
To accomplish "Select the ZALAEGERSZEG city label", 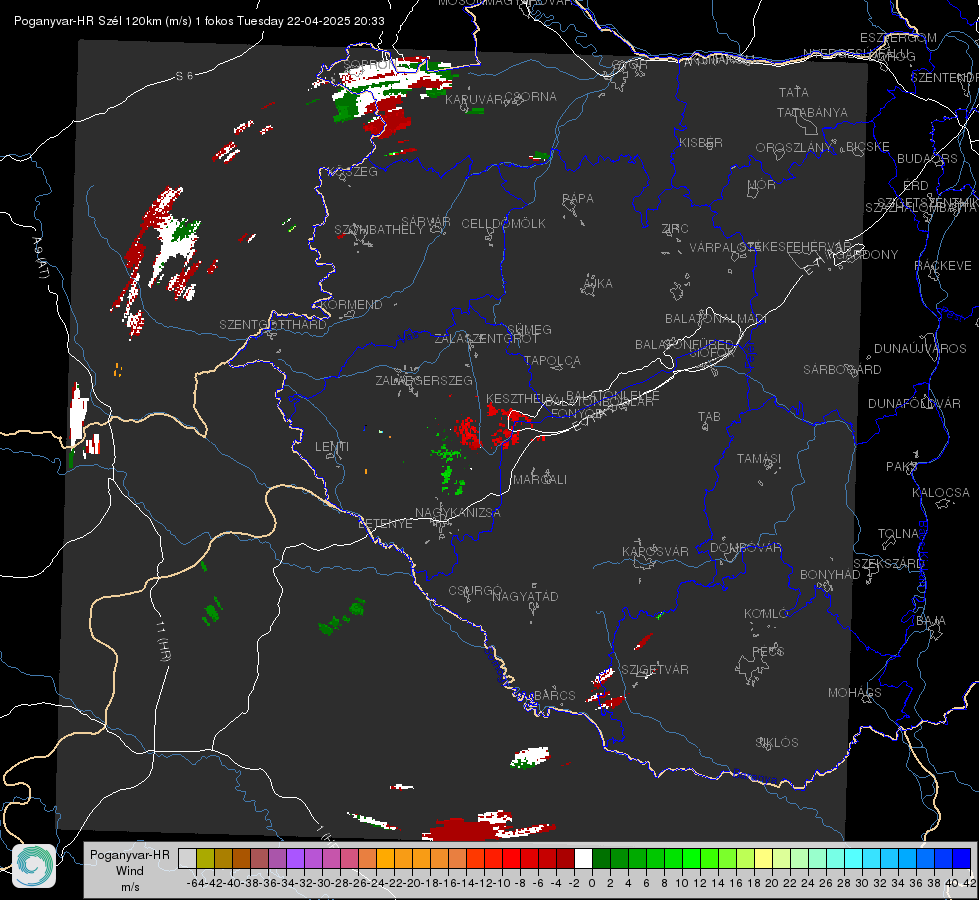I will tap(424, 380).
